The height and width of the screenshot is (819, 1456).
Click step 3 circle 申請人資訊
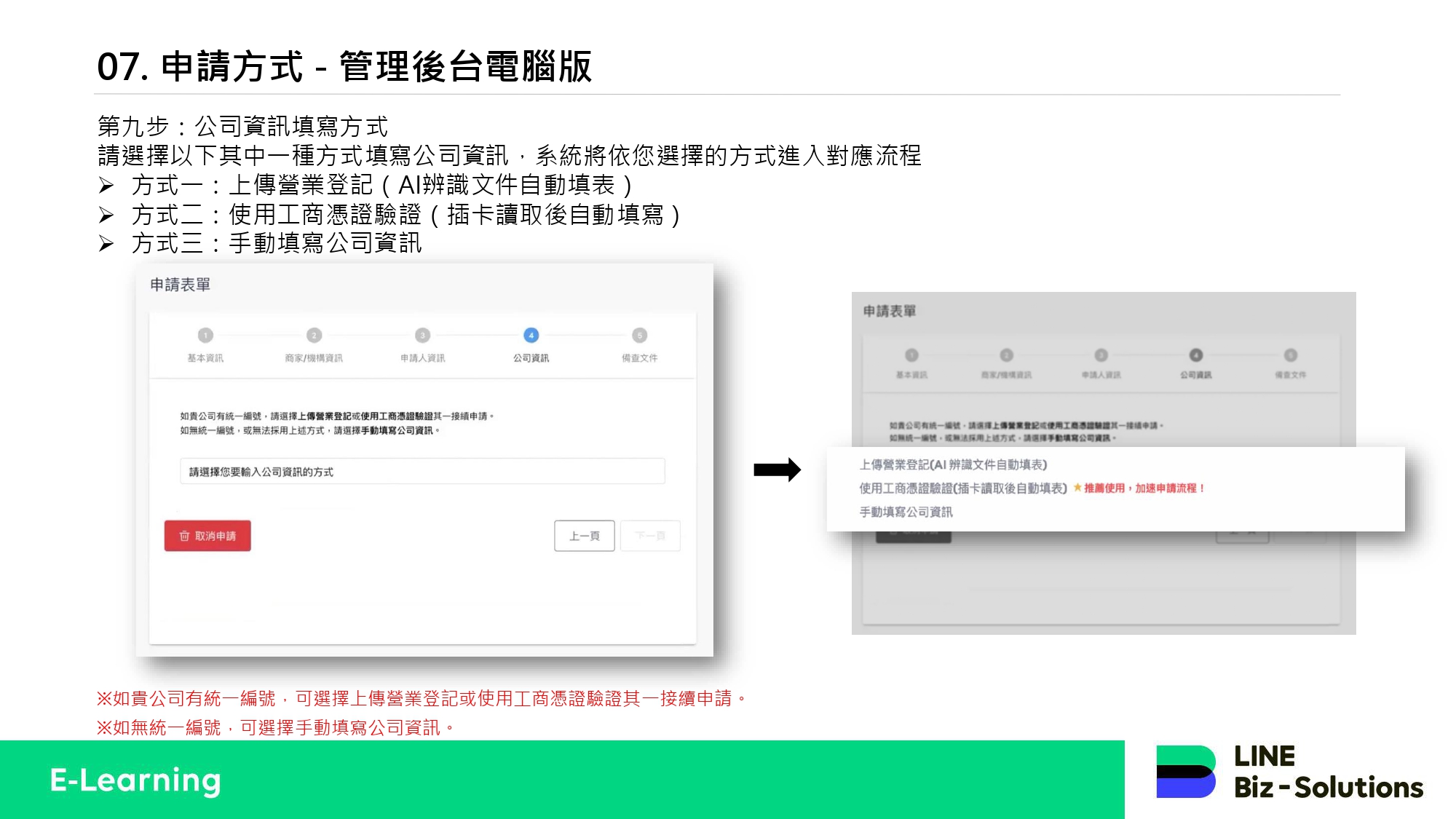422,336
